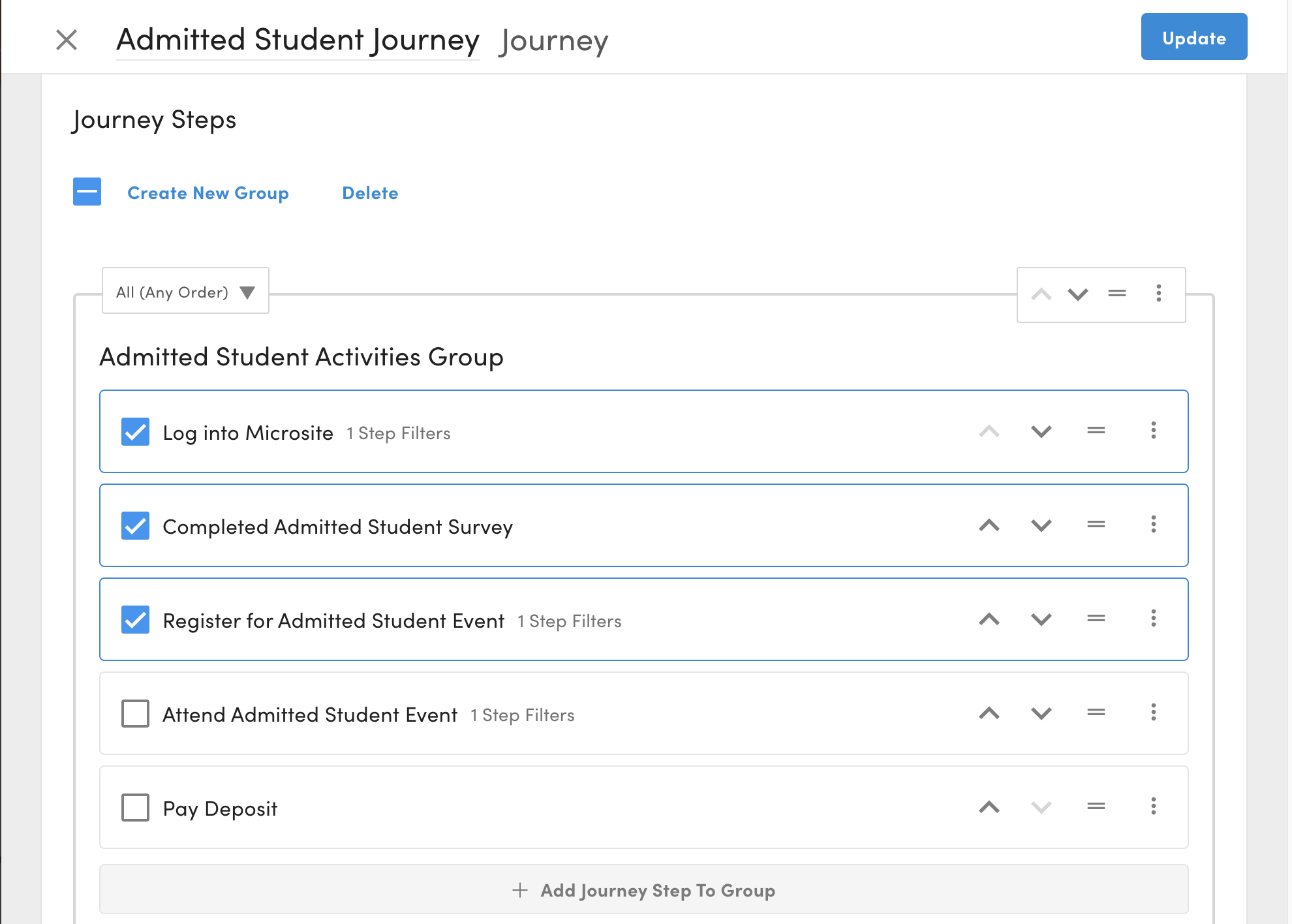The height and width of the screenshot is (924, 1292).
Task: Uncheck the Log into Microsite checkbox
Action: coord(135,432)
